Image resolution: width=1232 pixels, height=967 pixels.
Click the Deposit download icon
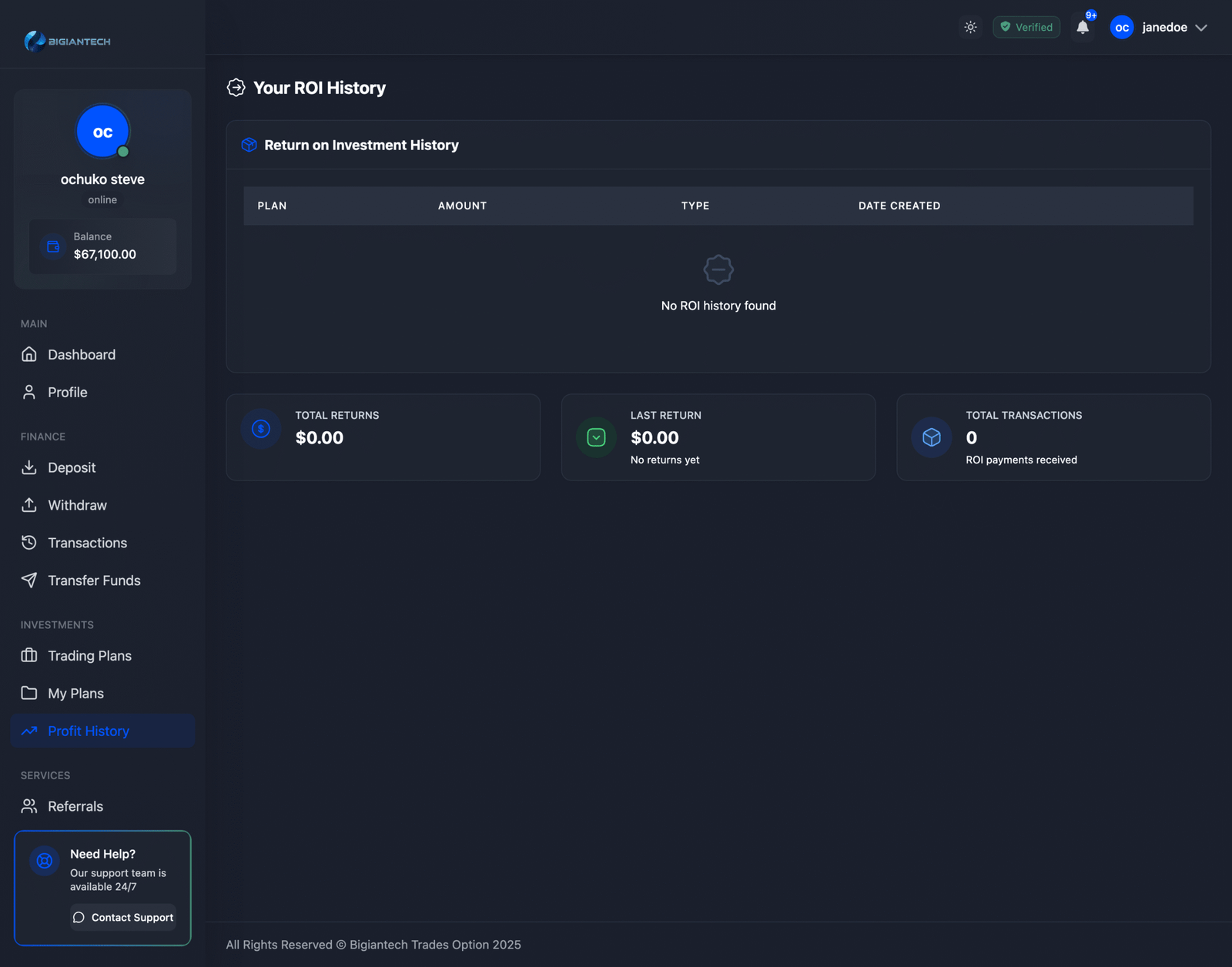coord(29,467)
